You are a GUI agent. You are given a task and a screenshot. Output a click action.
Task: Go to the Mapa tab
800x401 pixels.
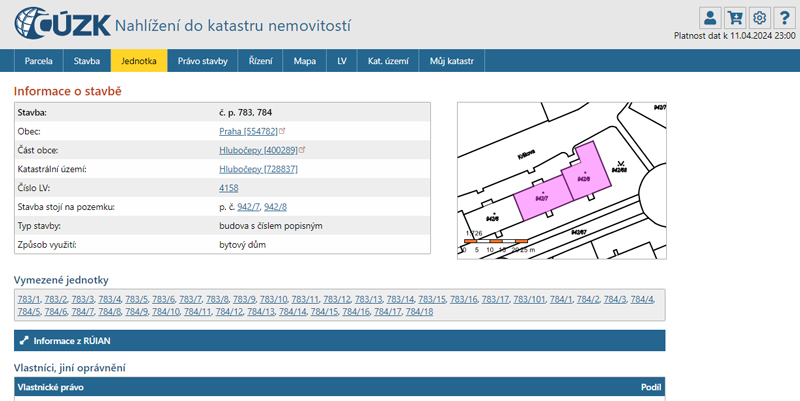coord(305,61)
